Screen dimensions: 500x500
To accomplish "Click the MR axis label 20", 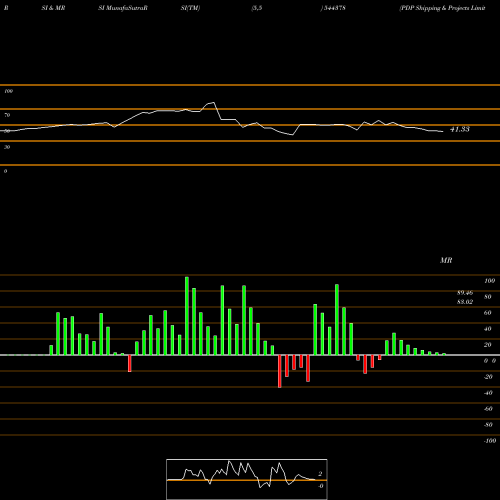I will (x=488, y=345).
